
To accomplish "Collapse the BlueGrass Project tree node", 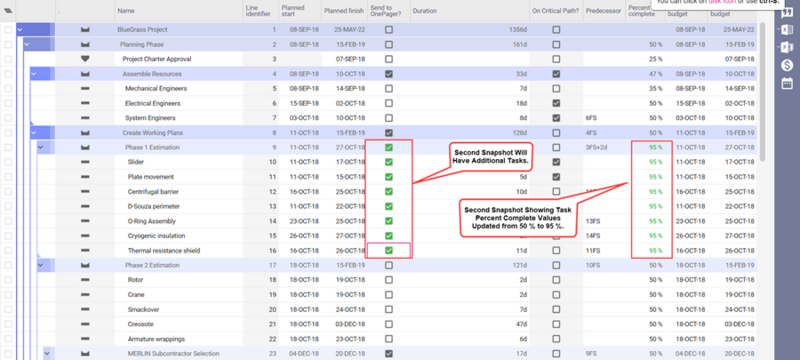I will click(20, 30).
